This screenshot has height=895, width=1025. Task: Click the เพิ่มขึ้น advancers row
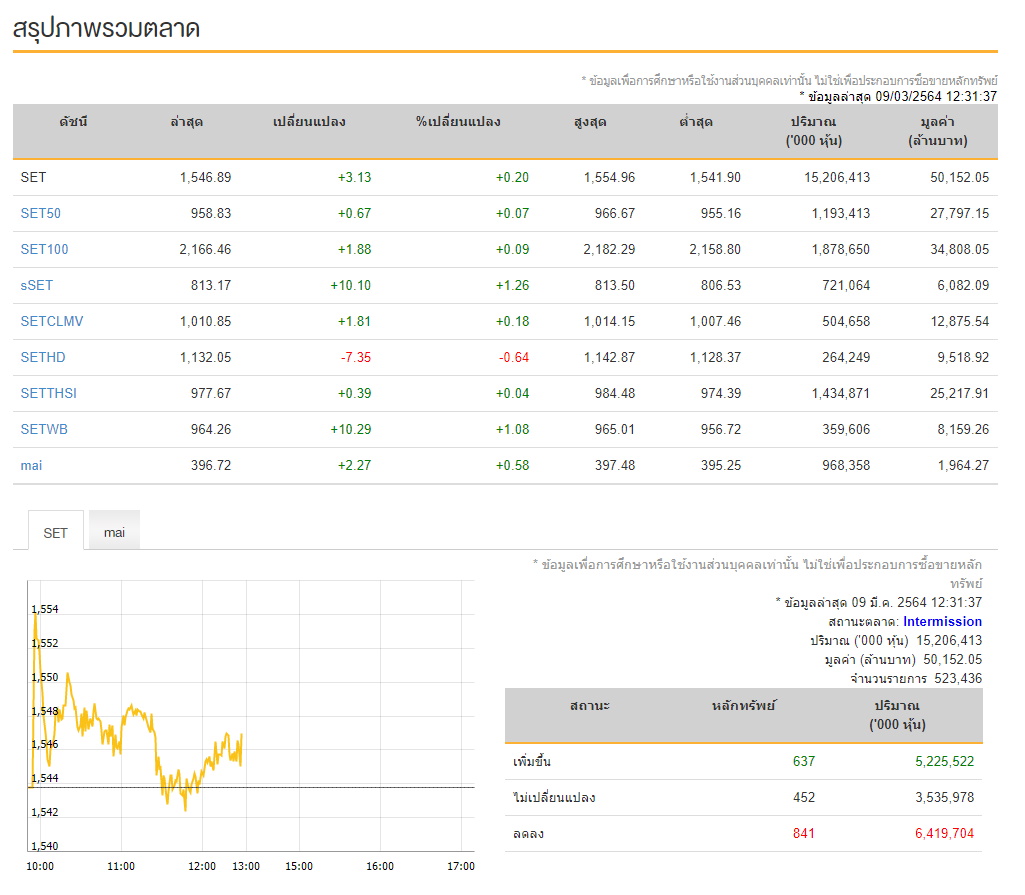click(743, 761)
